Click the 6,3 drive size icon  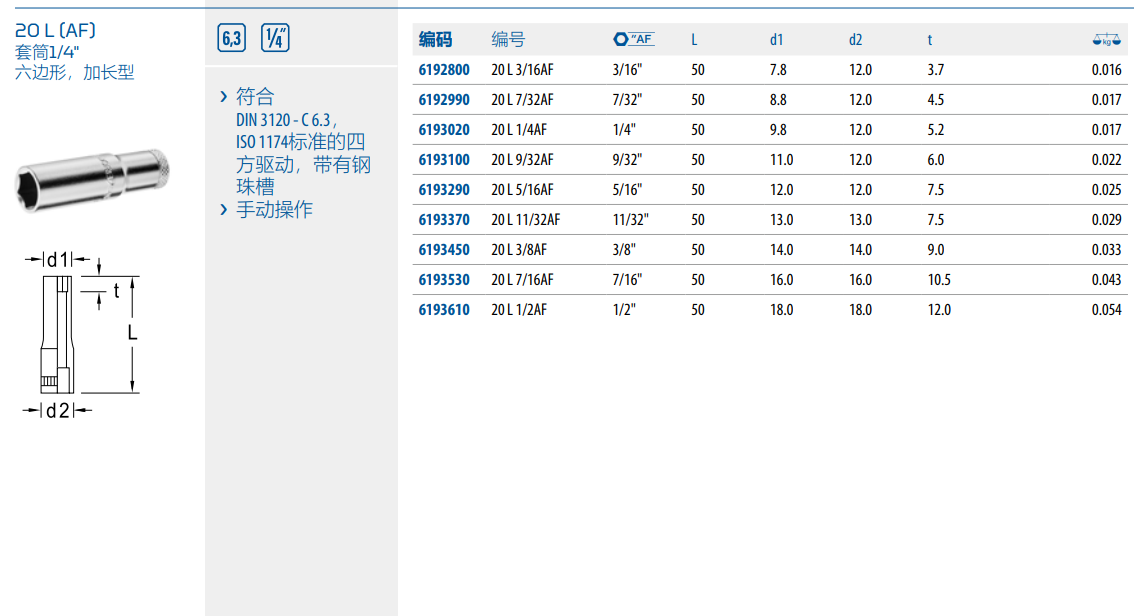231,39
